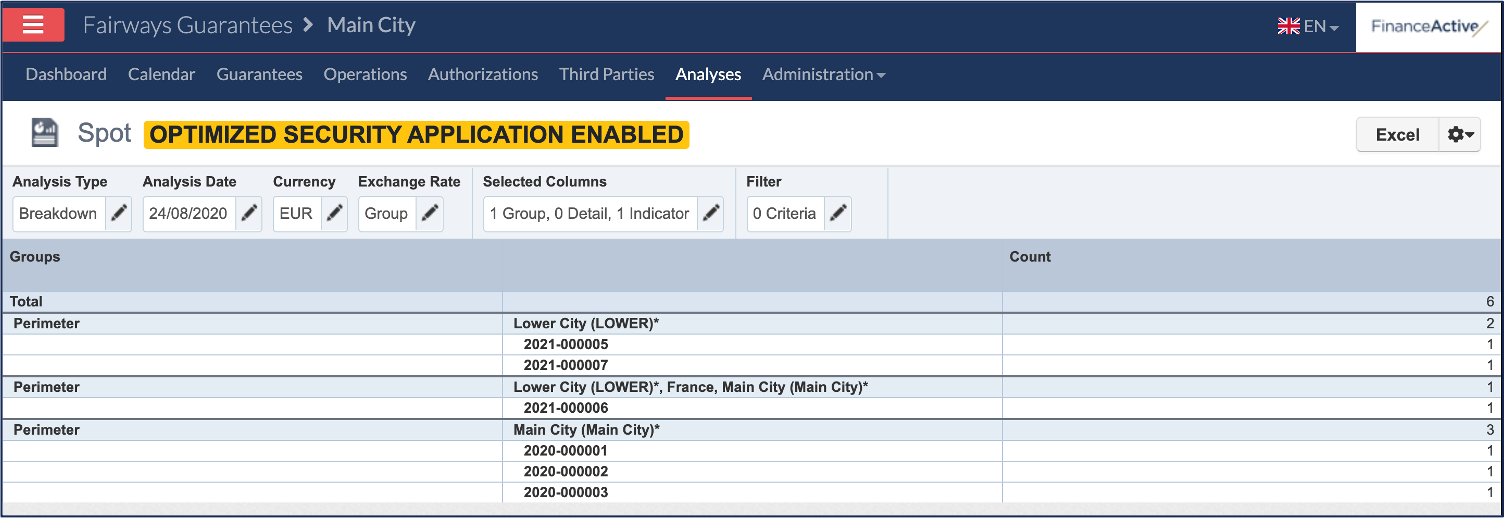Click Fairways Guarantees breadcrumb link
Viewport: 1506px width, 518px height.
pyautogui.click(x=187, y=25)
